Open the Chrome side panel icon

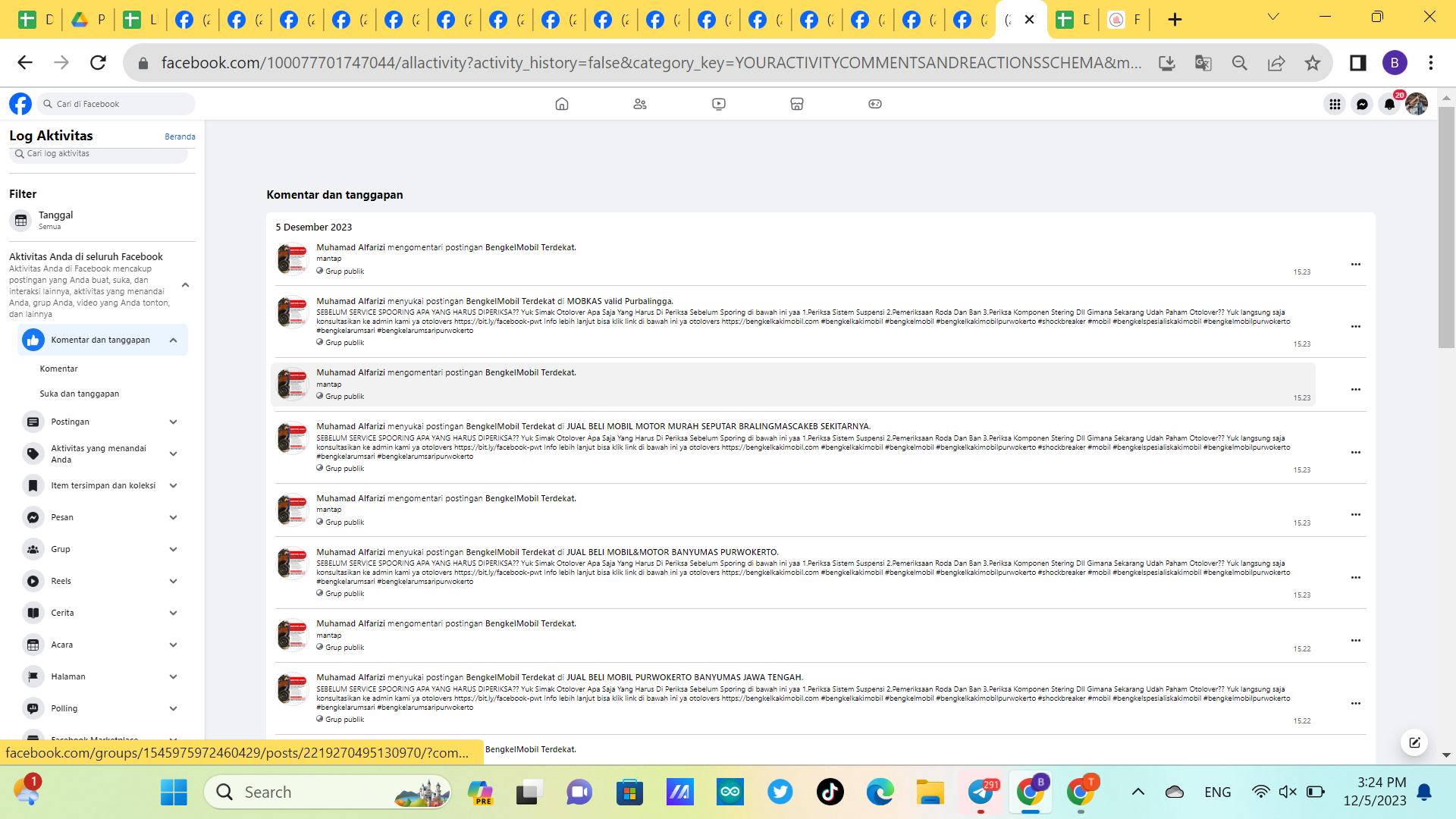pos(1358,63)
